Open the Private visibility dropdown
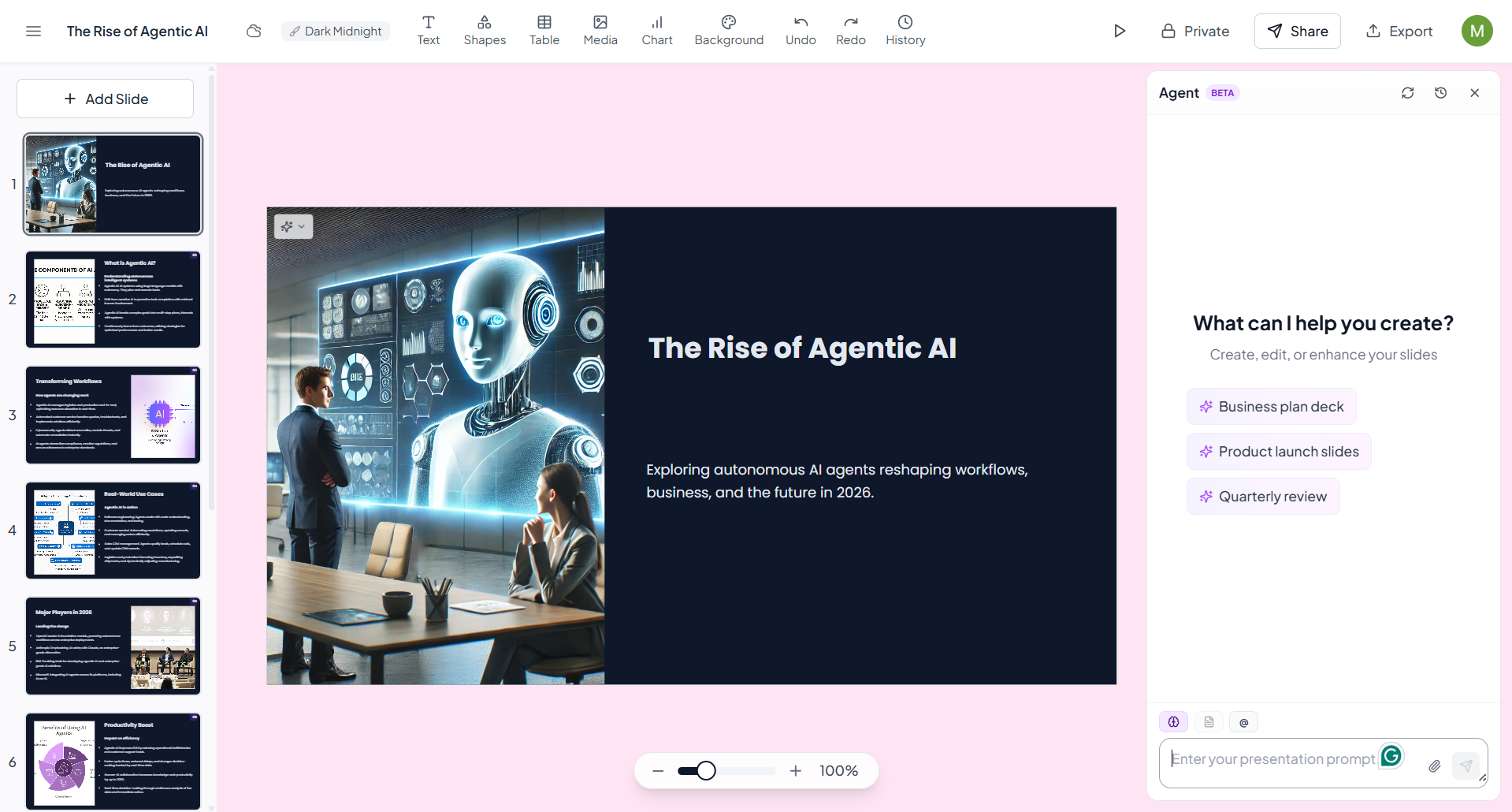The height and width of the screenshot is (812, 1512). click(1195, 31)
